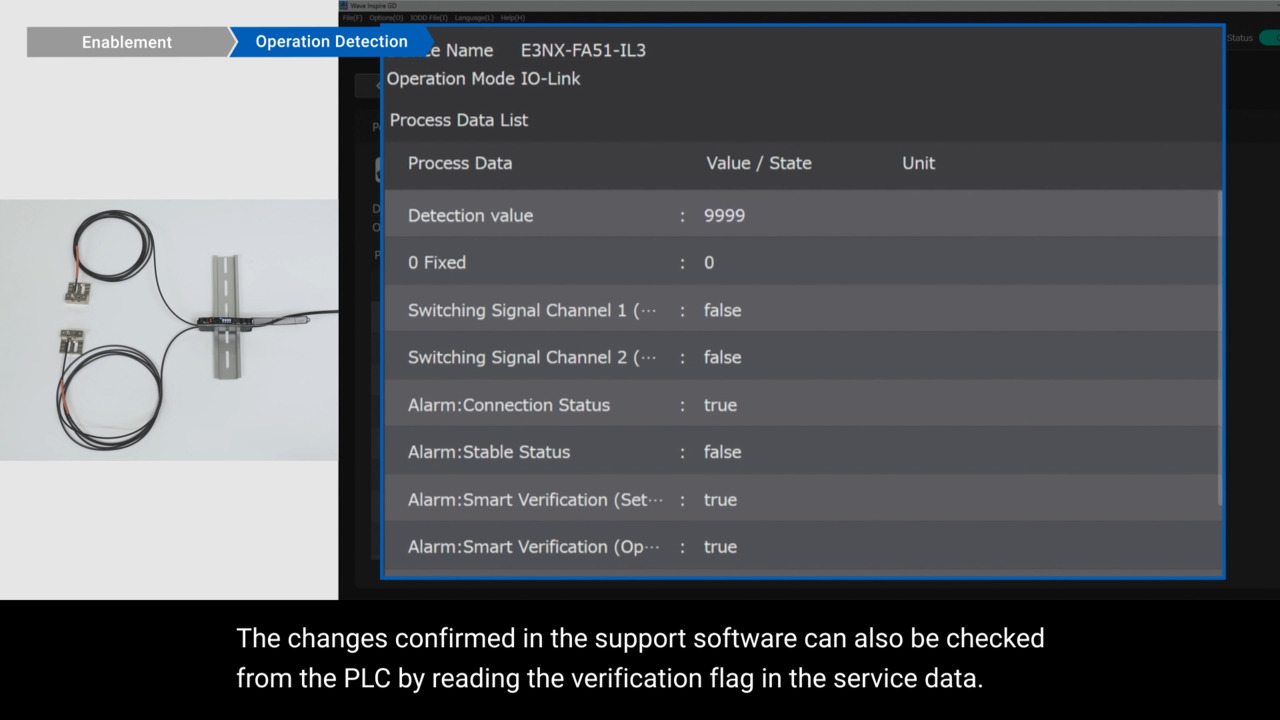The height and width of the screenshot is (720, 1280).
Task: Click the fiber sensor setup photo
Action: [169, 330]
